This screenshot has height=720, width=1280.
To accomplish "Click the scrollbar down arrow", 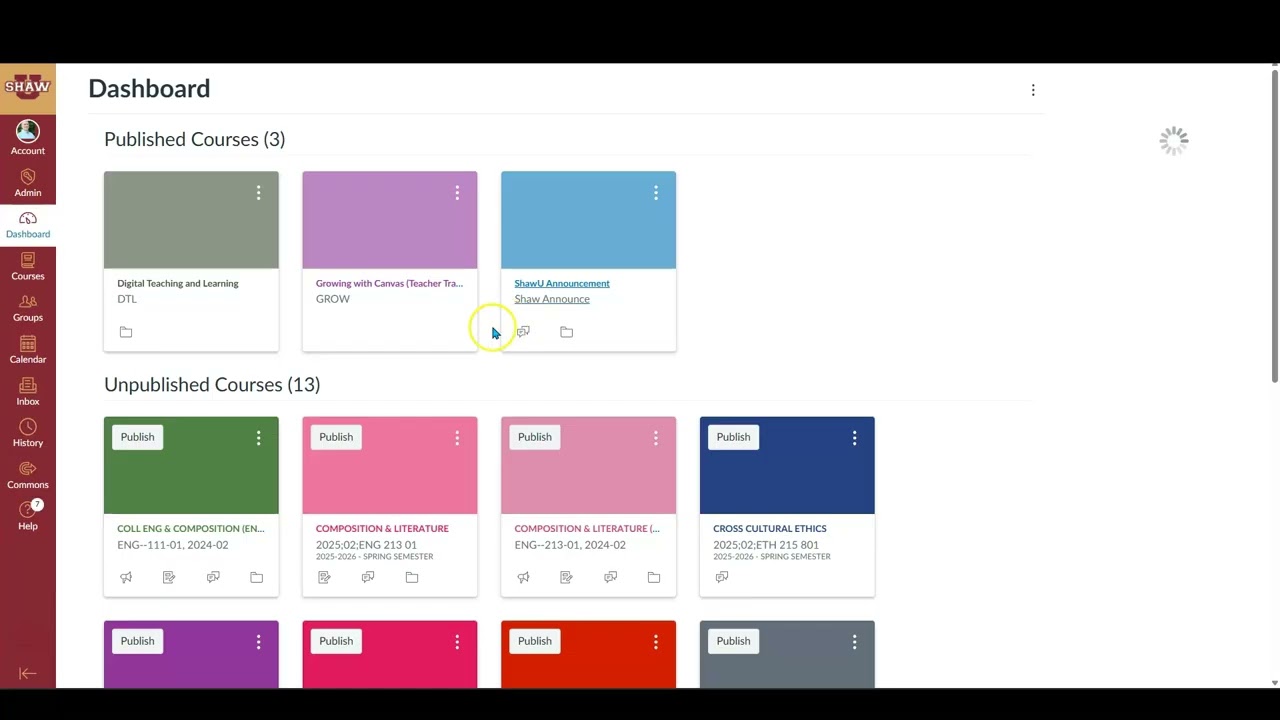I will (1274, 683).
